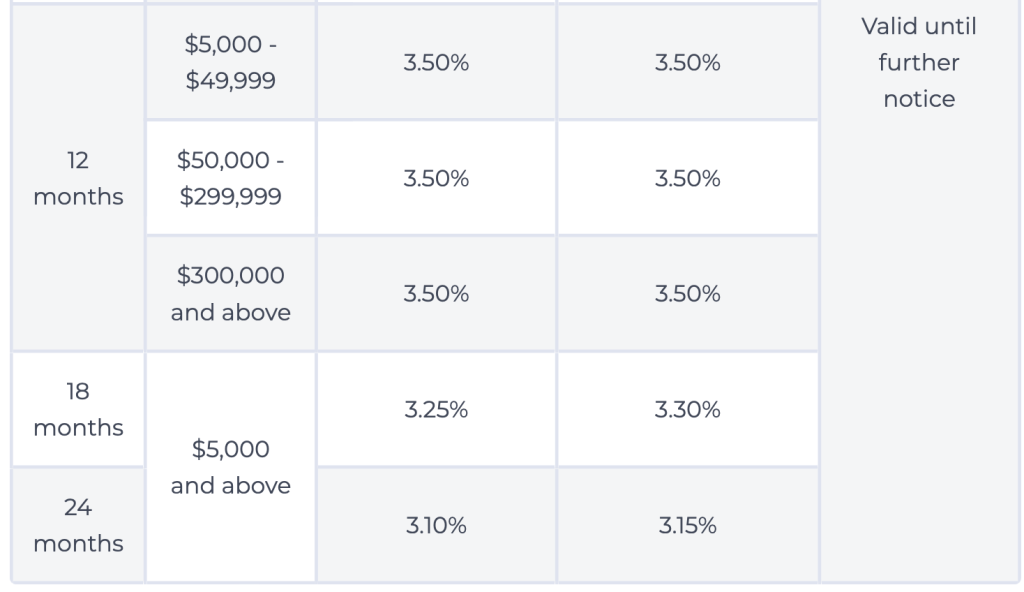Click the 'Valid until further notice' cell
1024x592 pixels.
point(919,63)
